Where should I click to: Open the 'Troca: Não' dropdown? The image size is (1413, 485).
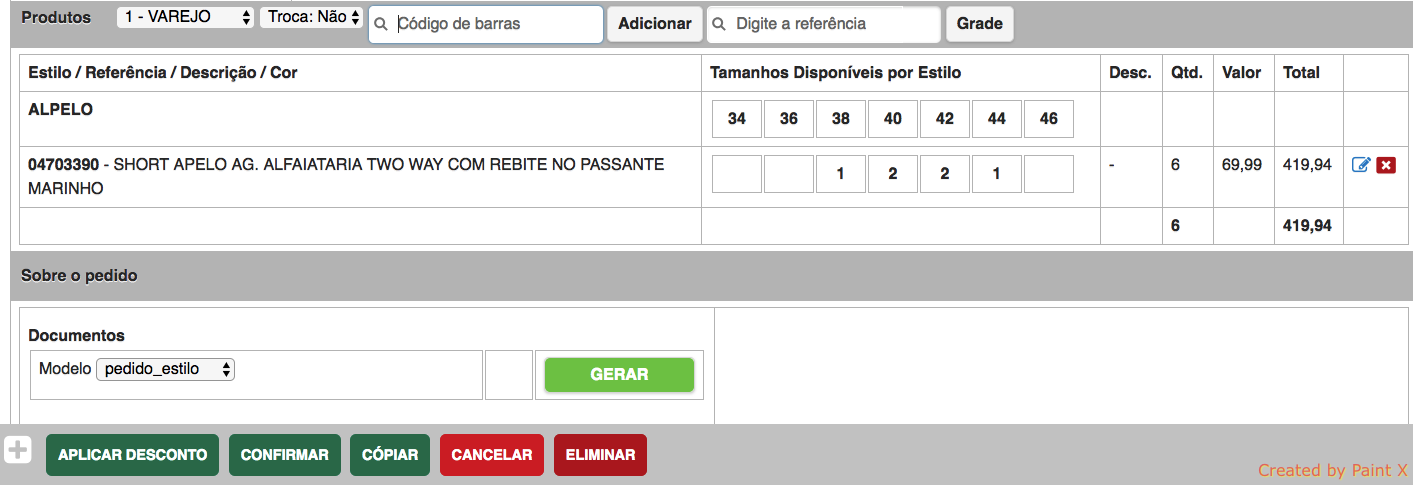[x=311, y=17]
